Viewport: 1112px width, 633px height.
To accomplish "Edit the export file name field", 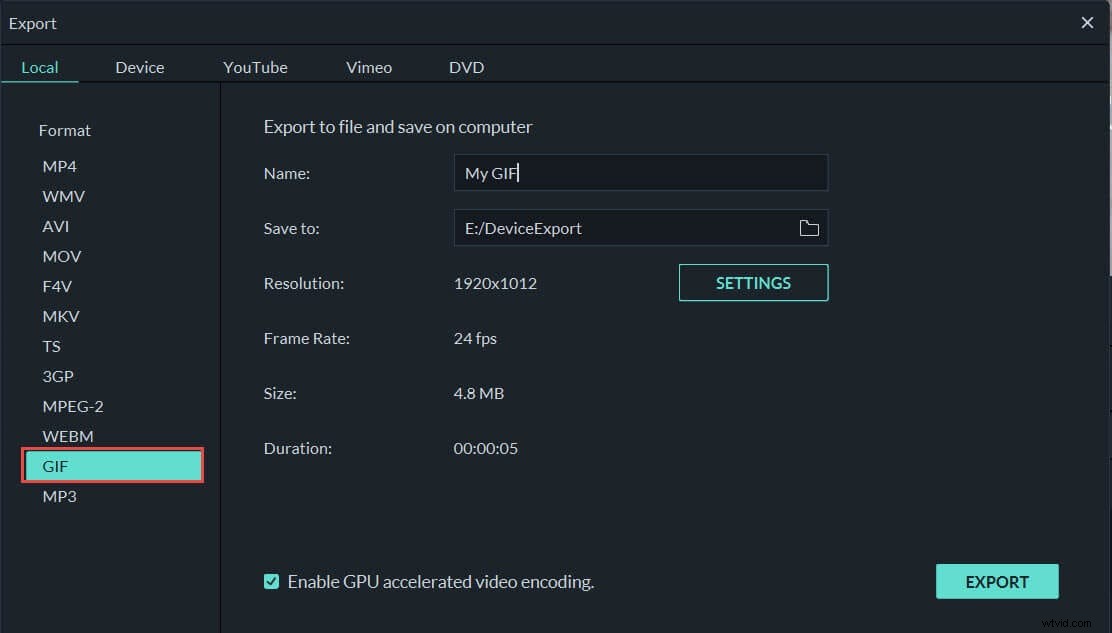I will [x=640, y=173].
